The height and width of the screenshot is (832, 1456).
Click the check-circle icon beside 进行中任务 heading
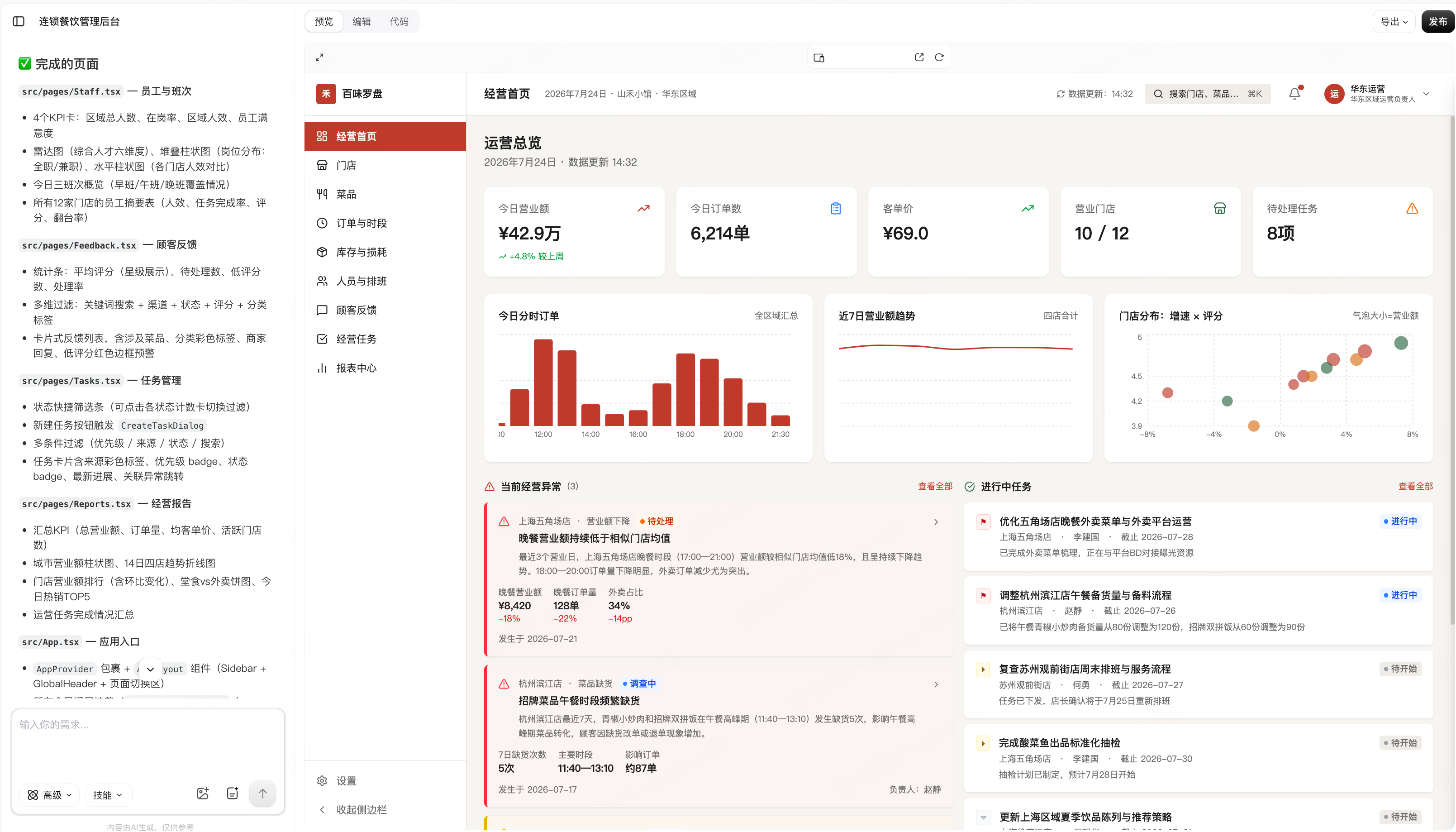970,487
